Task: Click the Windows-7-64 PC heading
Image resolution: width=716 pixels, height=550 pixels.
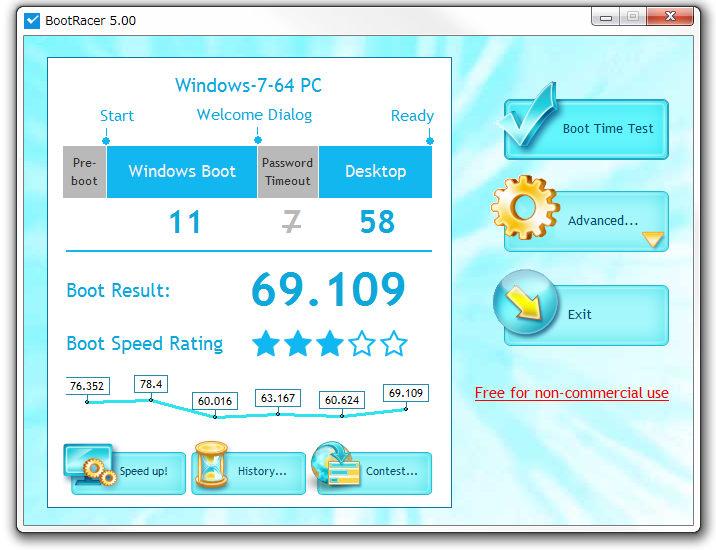Action: click(x=248, y=85)
